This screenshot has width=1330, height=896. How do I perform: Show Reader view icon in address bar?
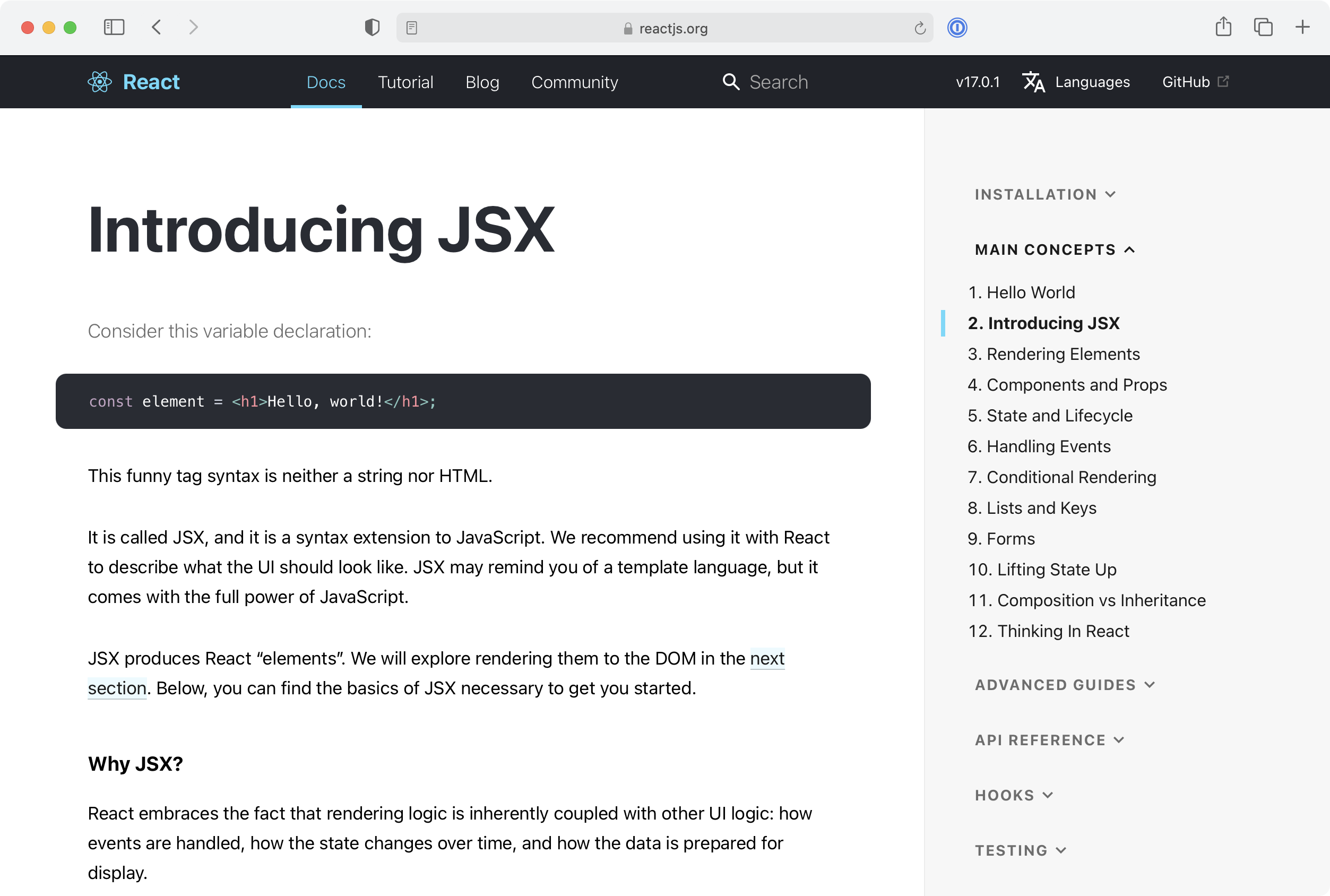coord(412,28)
